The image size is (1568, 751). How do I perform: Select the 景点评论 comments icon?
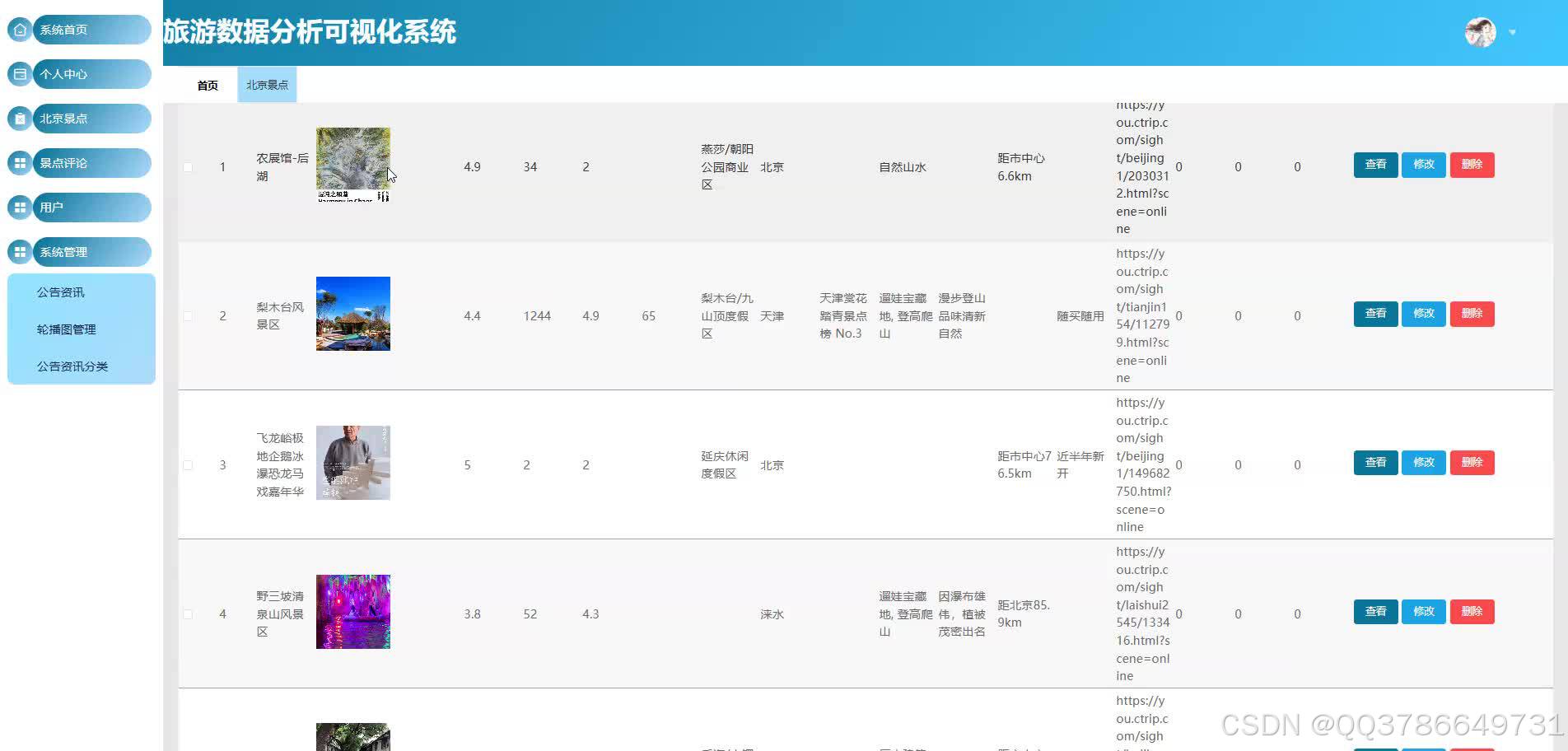[x=20, y=163]
